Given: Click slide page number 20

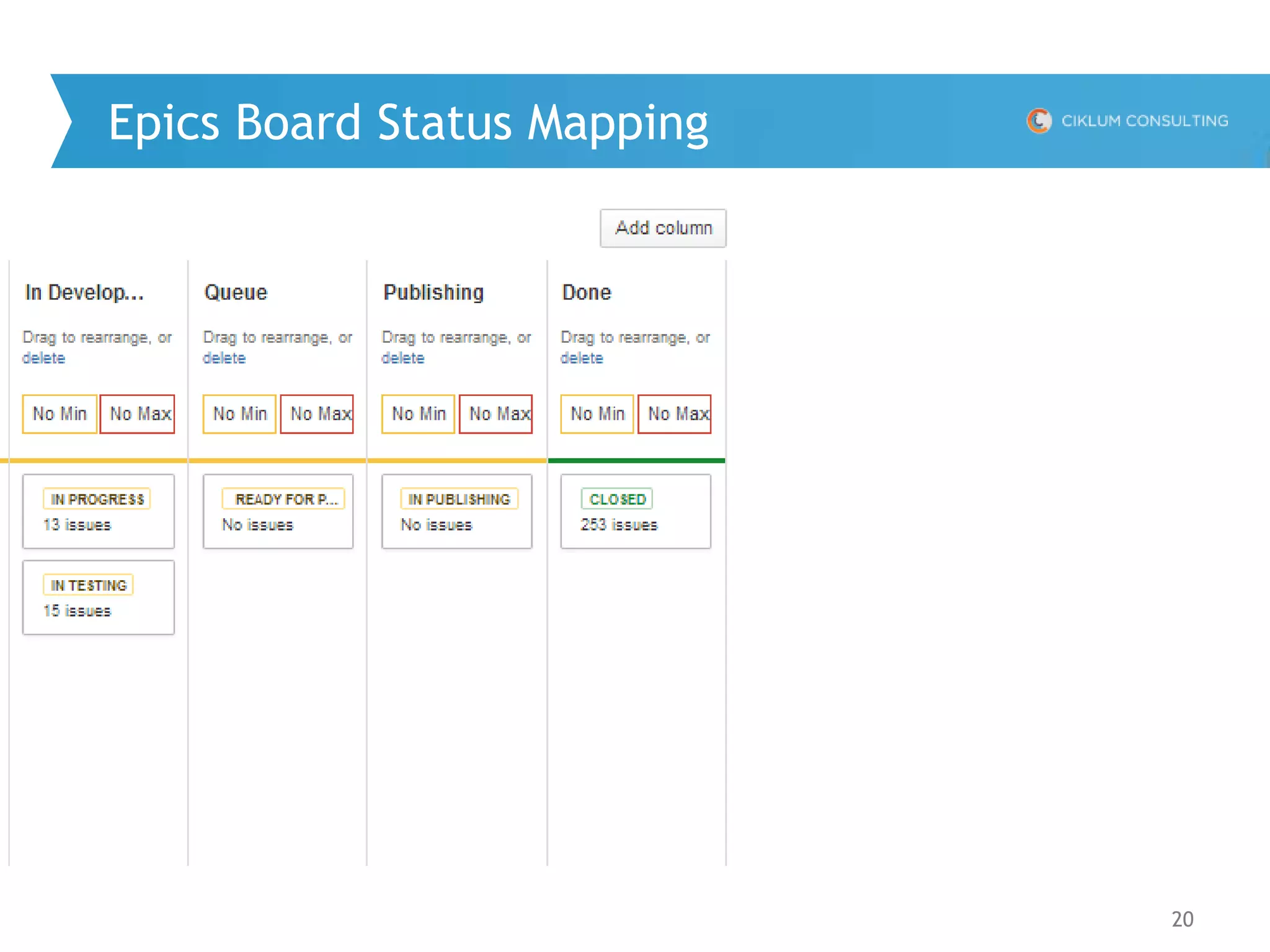Looking at the screenshot, I should coord(1183,919).
